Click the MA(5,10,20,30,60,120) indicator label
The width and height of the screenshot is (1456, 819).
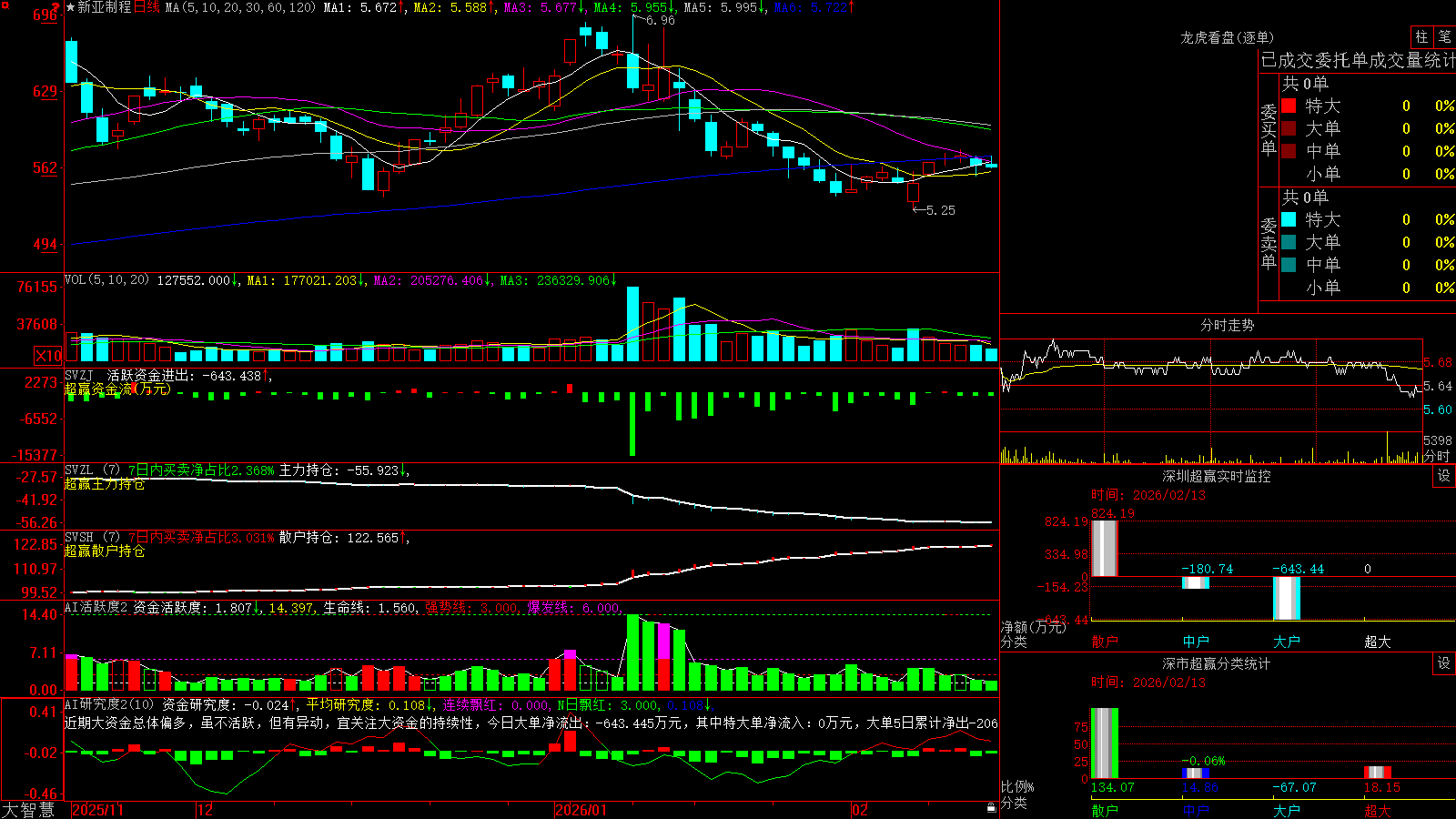click(240, 7)
